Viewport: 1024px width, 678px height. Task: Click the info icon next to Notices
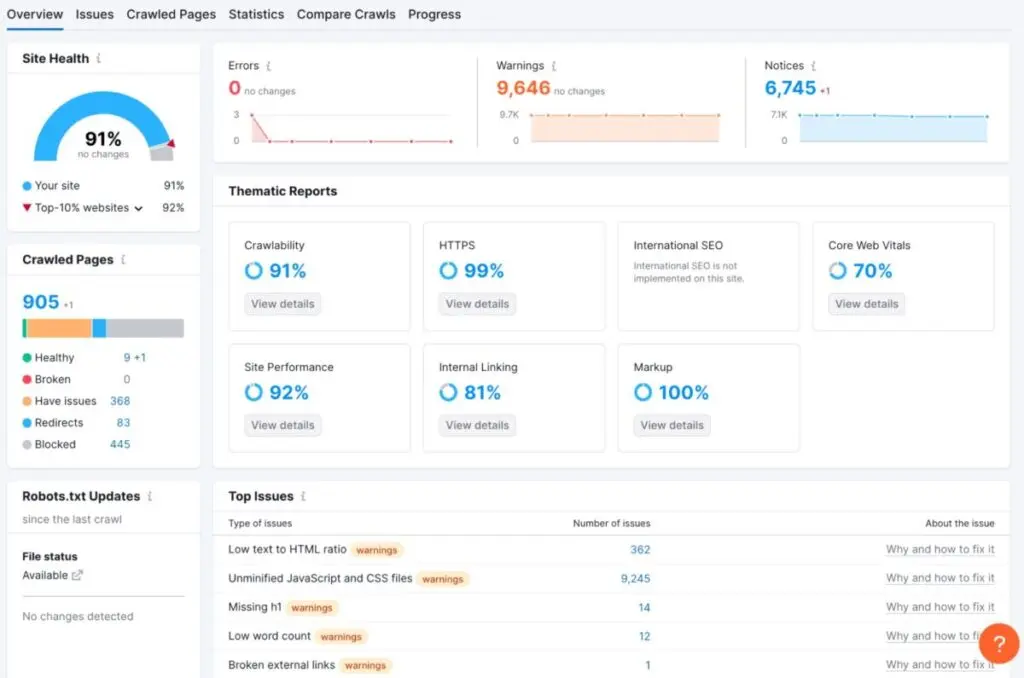pyautogui.click(x=814, y=66)
